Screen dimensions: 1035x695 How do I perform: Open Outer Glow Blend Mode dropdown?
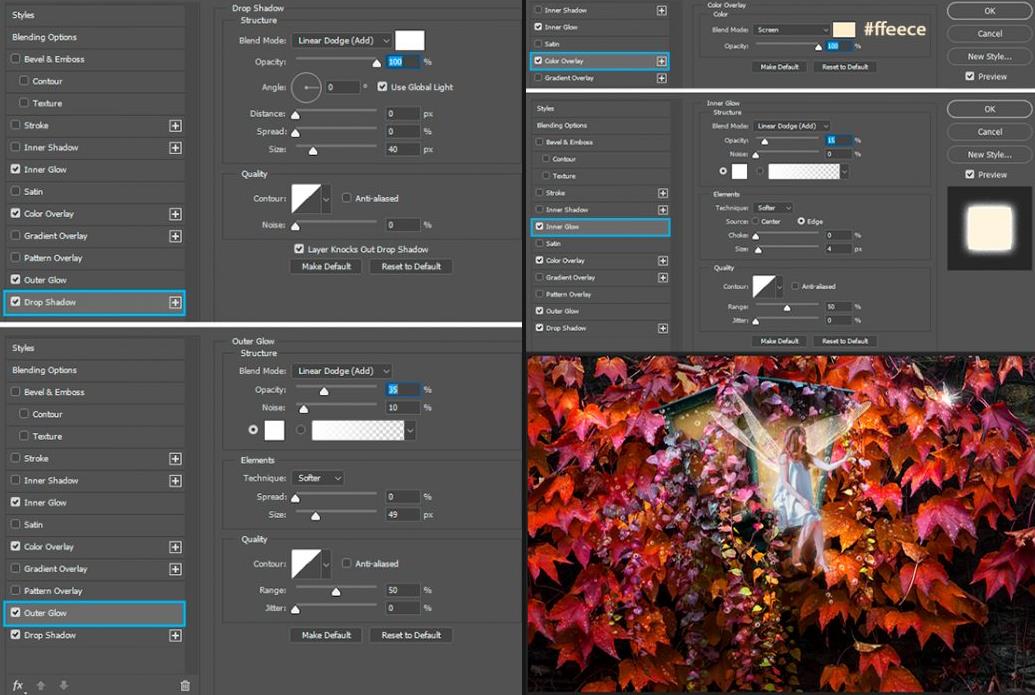[x=343, y=371]
